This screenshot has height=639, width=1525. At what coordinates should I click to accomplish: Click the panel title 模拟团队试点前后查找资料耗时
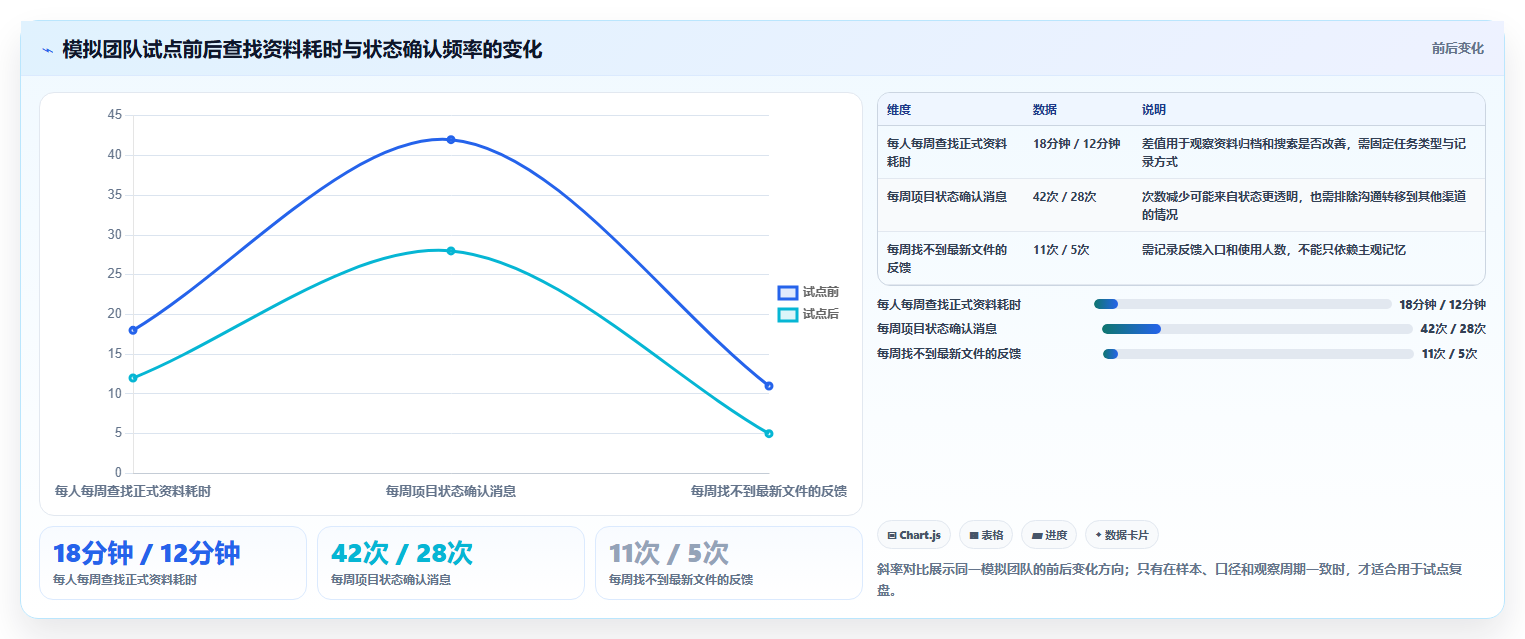click(x=302, y=49)
